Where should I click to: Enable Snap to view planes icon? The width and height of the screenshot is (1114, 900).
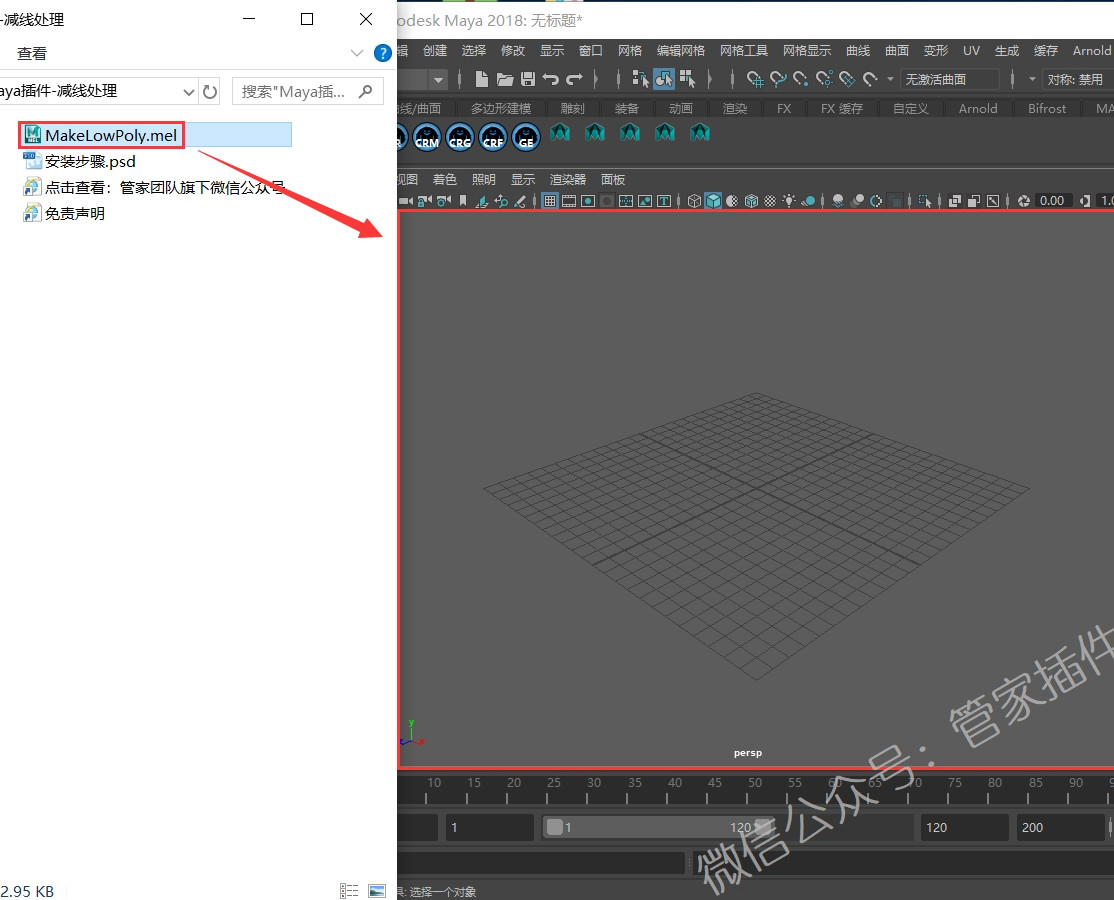847,79
